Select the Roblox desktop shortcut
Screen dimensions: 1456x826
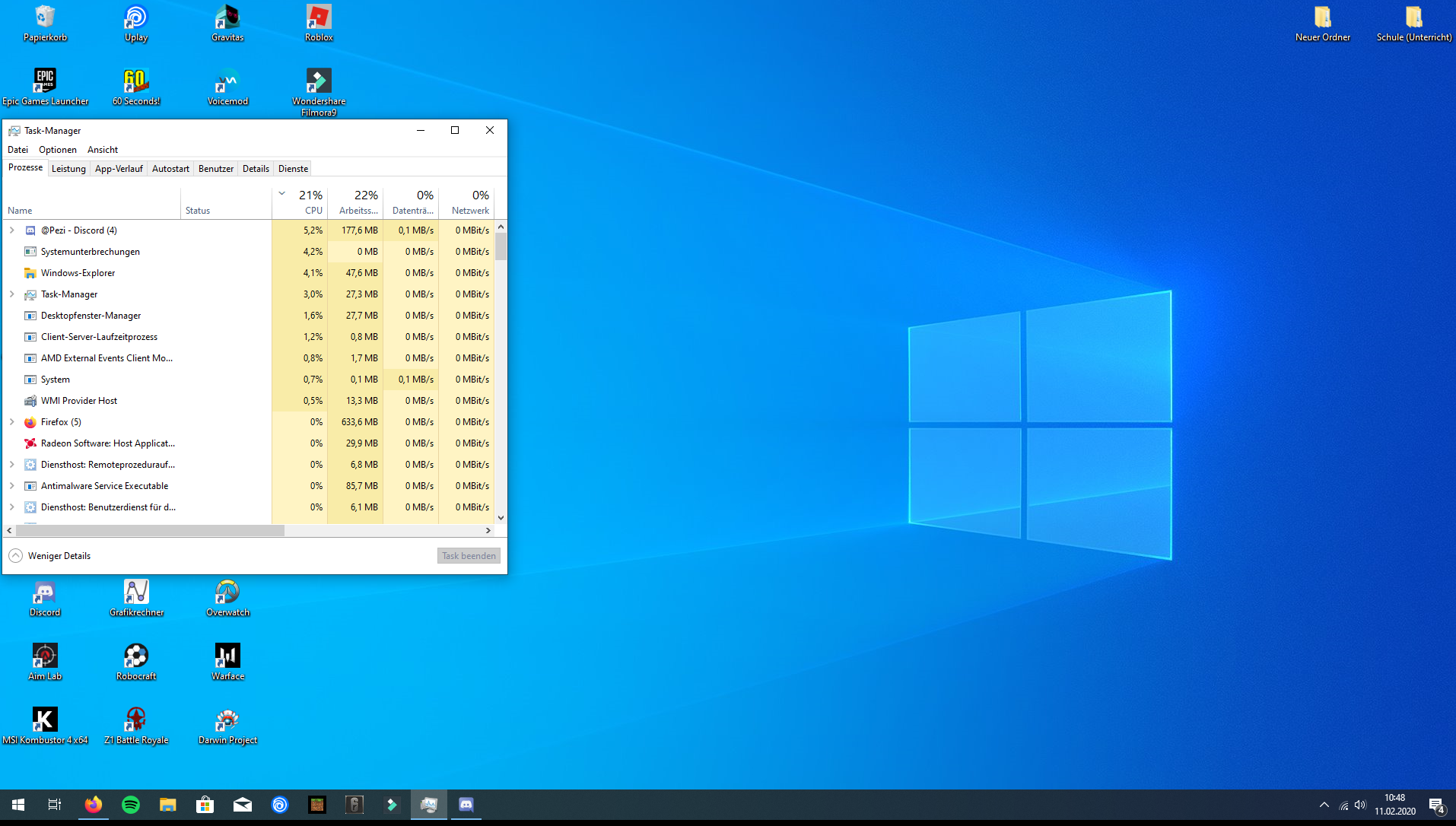319,24
